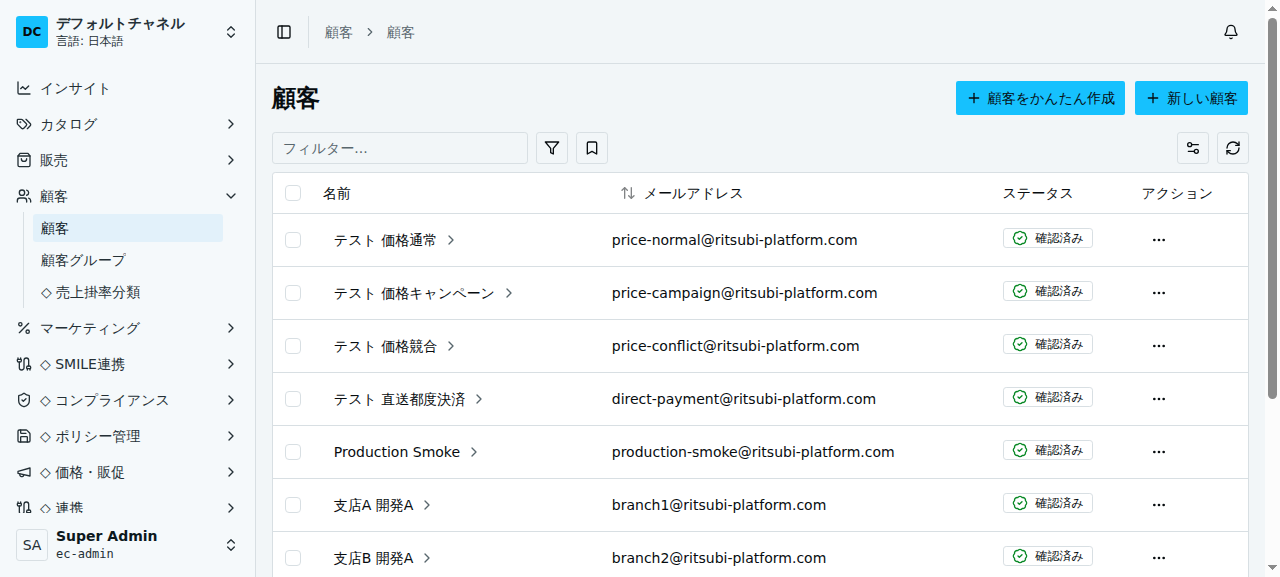Expand the ポリシー管理 menu chevron
This screenshot has height=577, width=1280.
pyautogui.click(x=231, y=436)
